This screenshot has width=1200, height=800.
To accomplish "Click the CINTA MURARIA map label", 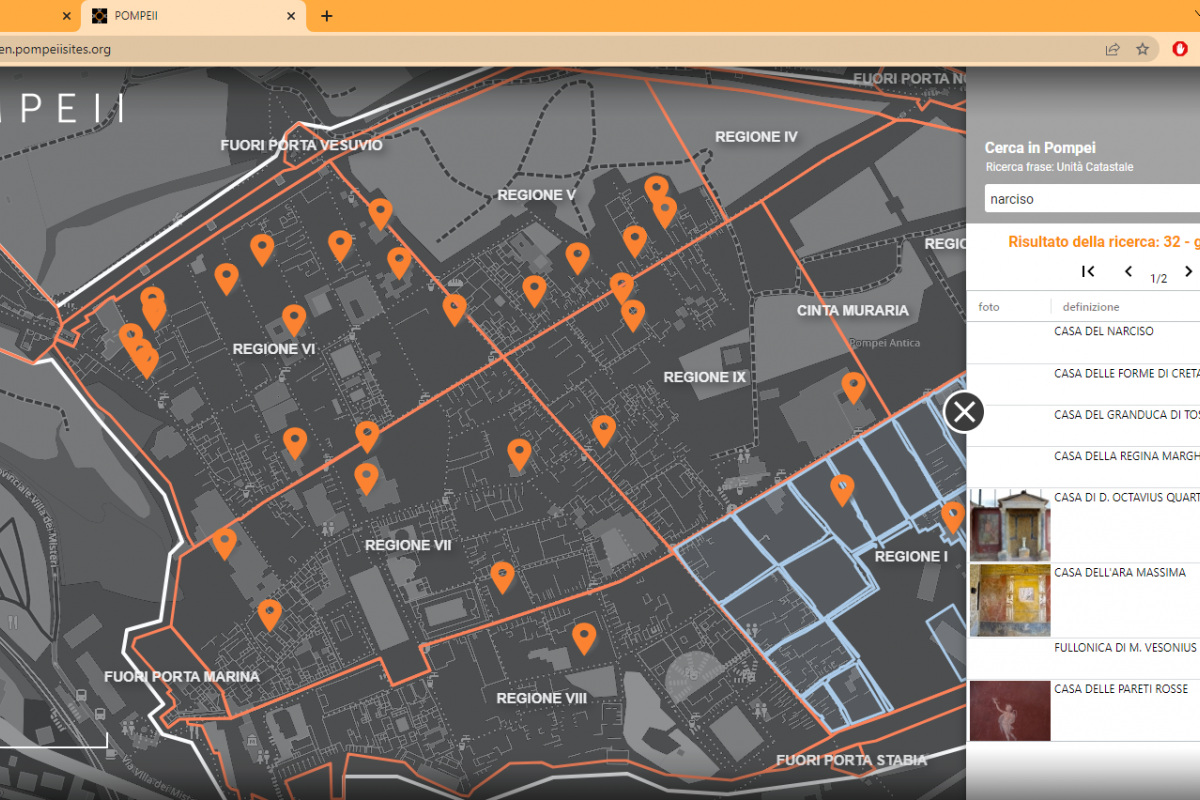I will [x=853, y=310].
